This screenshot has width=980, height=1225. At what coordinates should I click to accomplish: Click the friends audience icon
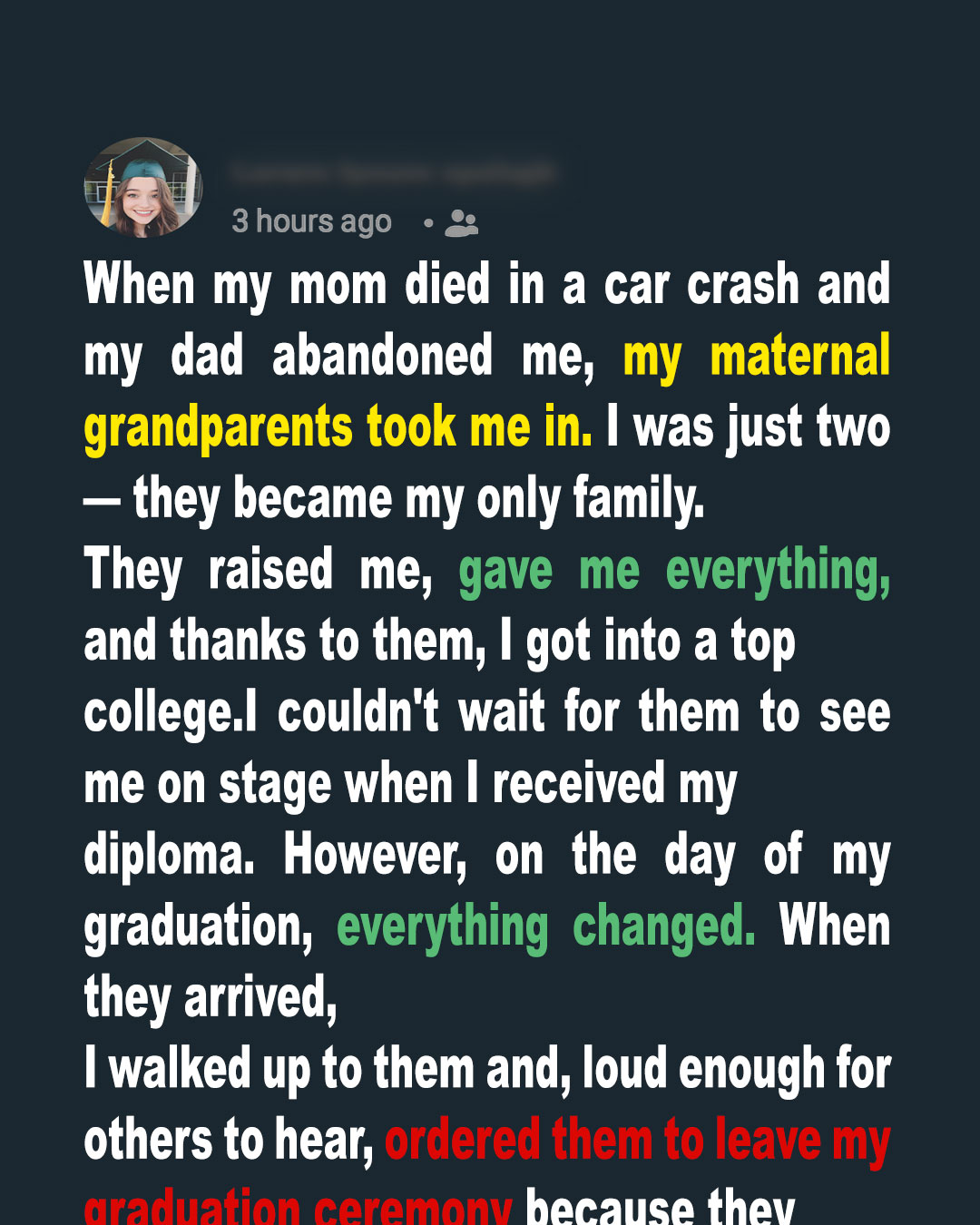[x=461, y=223]
